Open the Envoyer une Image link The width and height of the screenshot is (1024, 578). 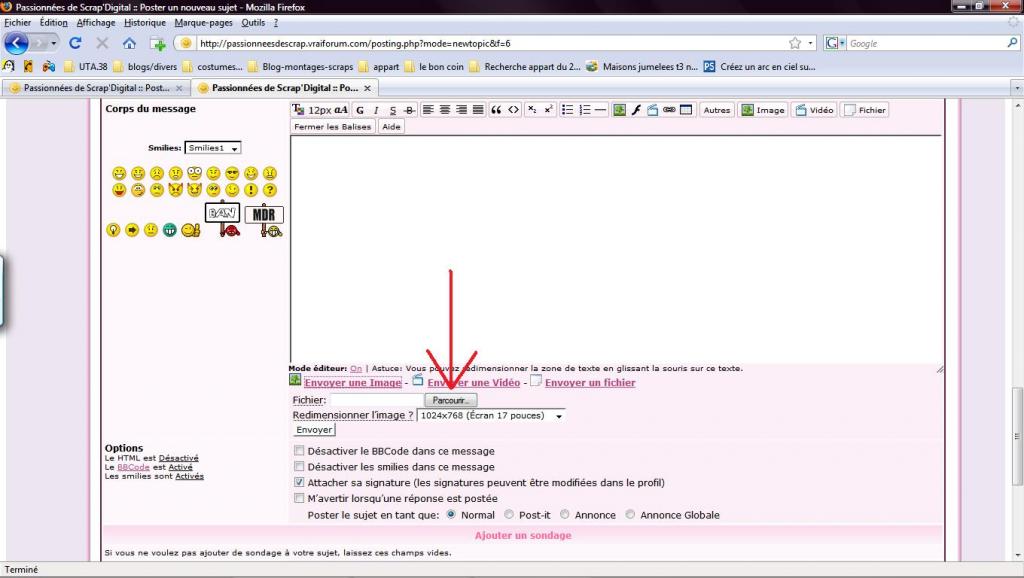coord(353,383)
